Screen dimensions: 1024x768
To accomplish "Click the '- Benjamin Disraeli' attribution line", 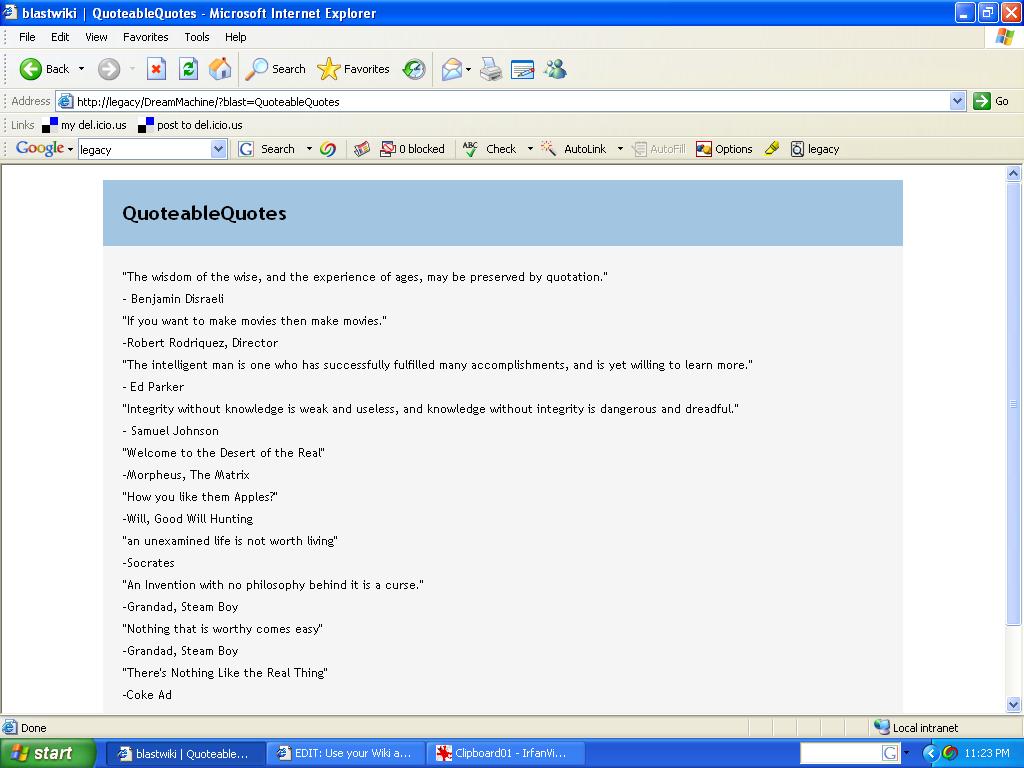I will 173,299.
